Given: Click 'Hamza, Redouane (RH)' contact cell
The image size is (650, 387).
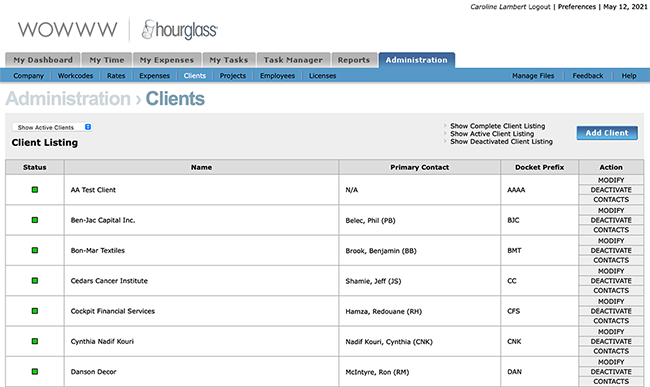Looking at the screenshot, I should point(420,311).
